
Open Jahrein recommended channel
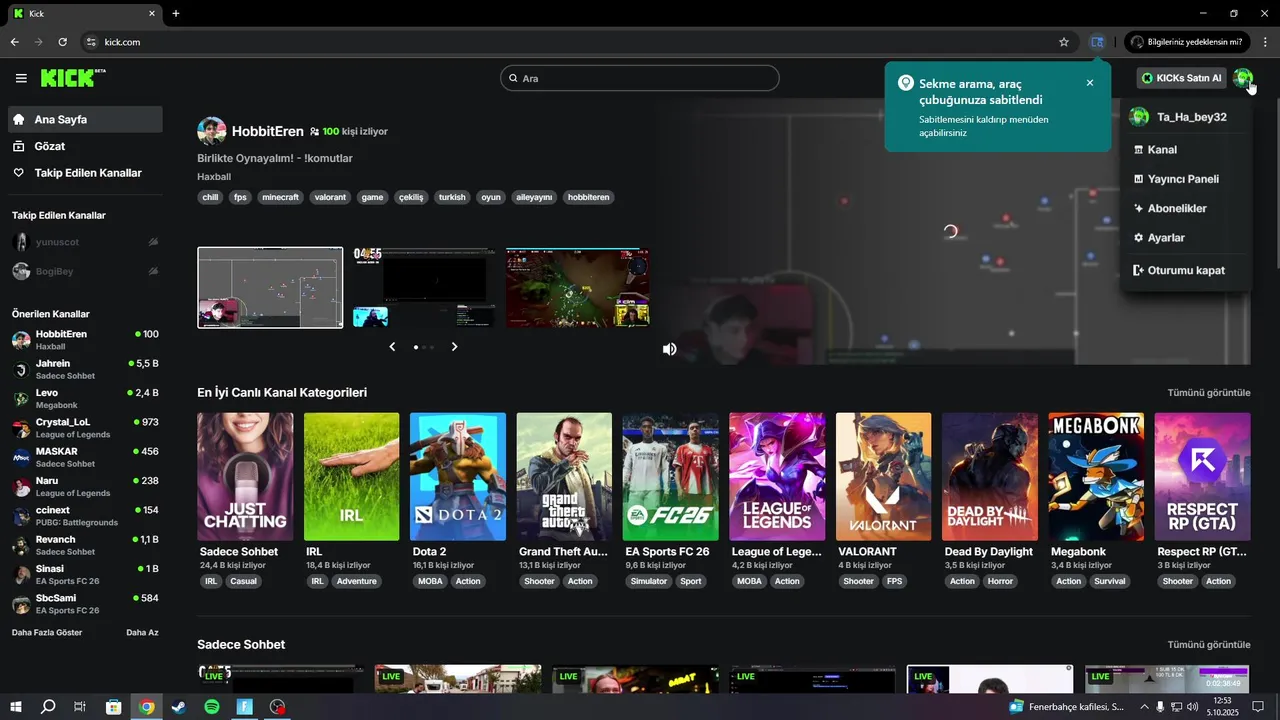[85, 369]
